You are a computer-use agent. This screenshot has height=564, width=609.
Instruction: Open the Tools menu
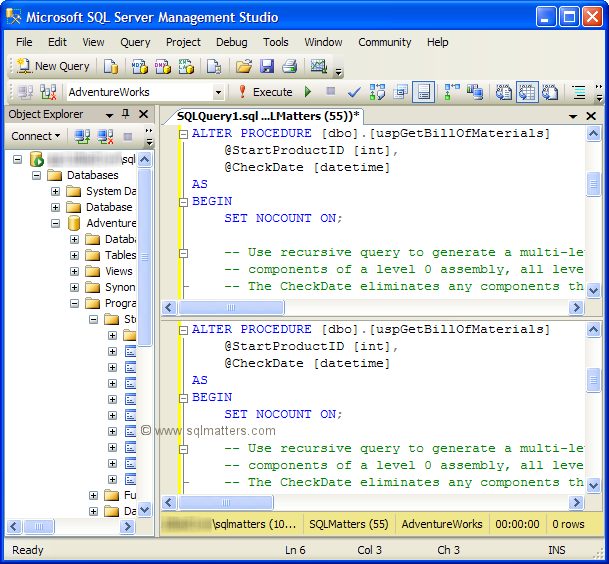click(x=276, y=42)
